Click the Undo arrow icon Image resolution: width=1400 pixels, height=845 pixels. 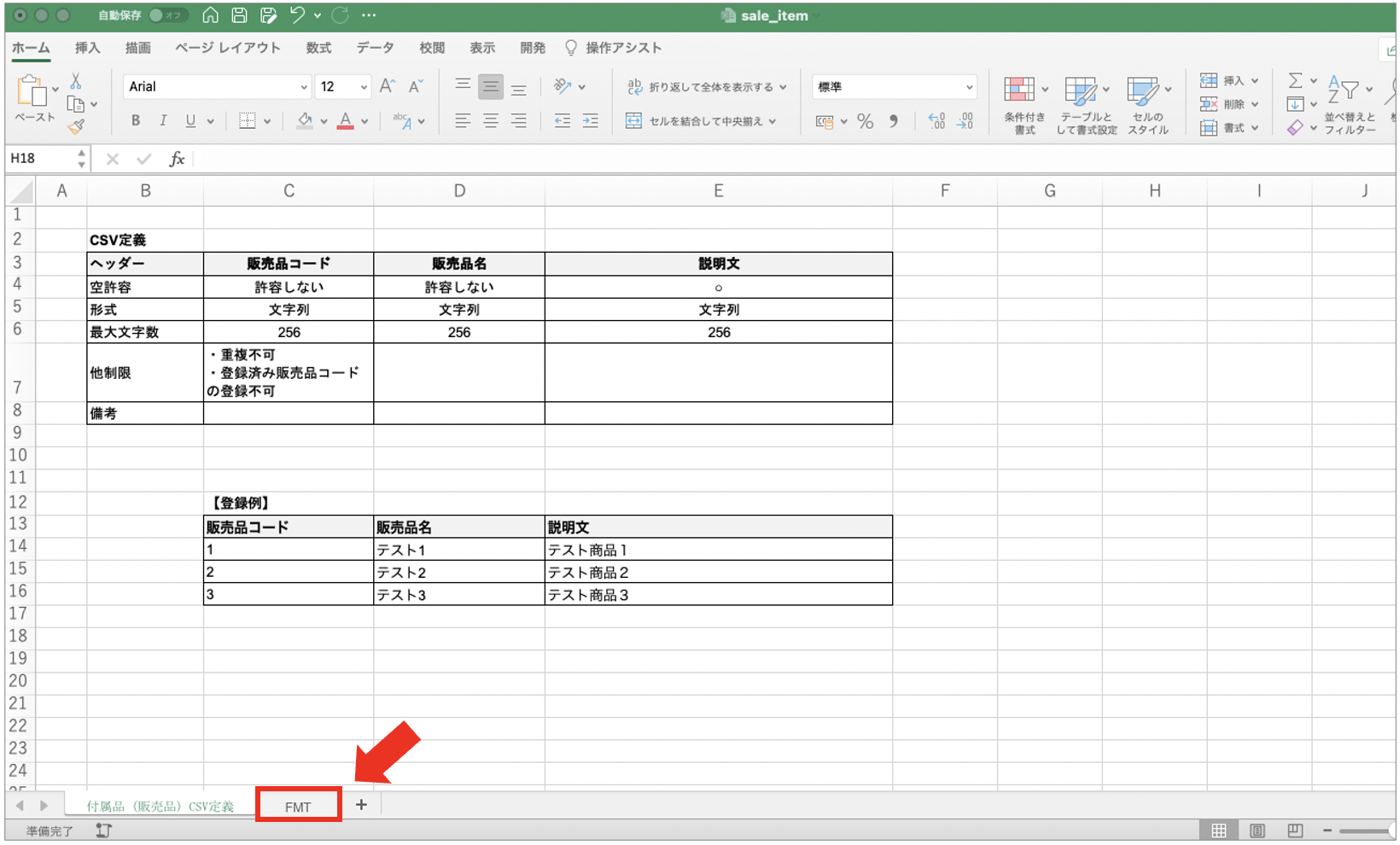click(x=296, y=15)
